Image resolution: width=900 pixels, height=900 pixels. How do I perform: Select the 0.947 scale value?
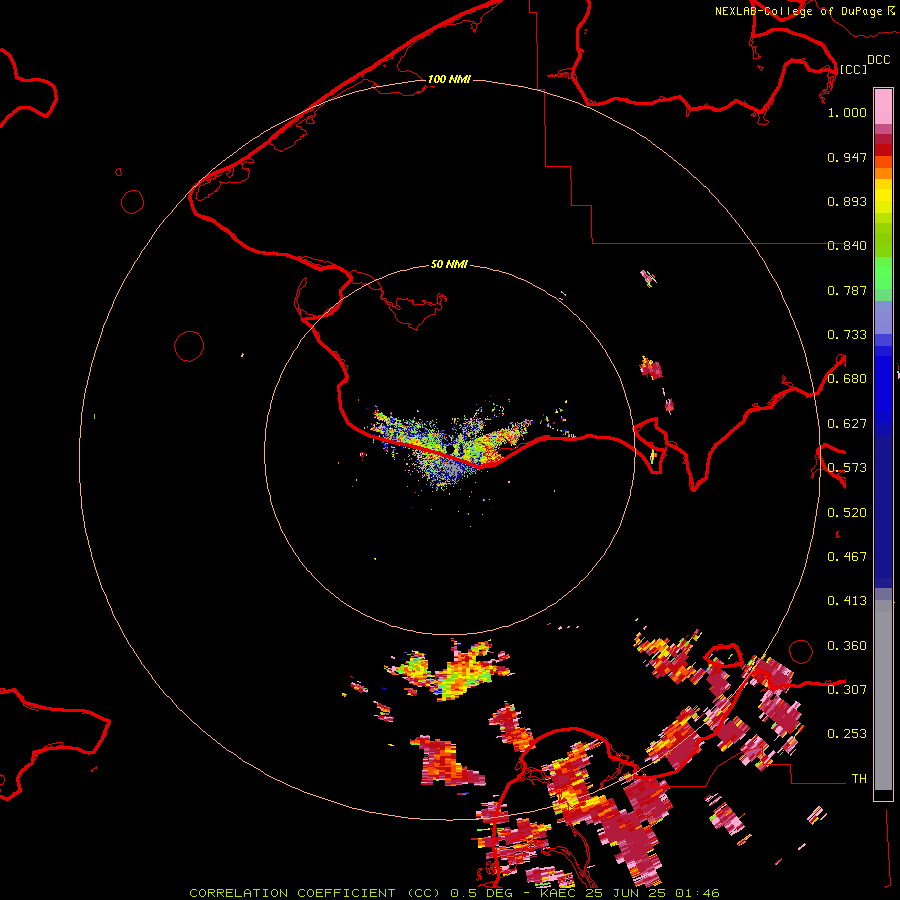coord(847,157)
